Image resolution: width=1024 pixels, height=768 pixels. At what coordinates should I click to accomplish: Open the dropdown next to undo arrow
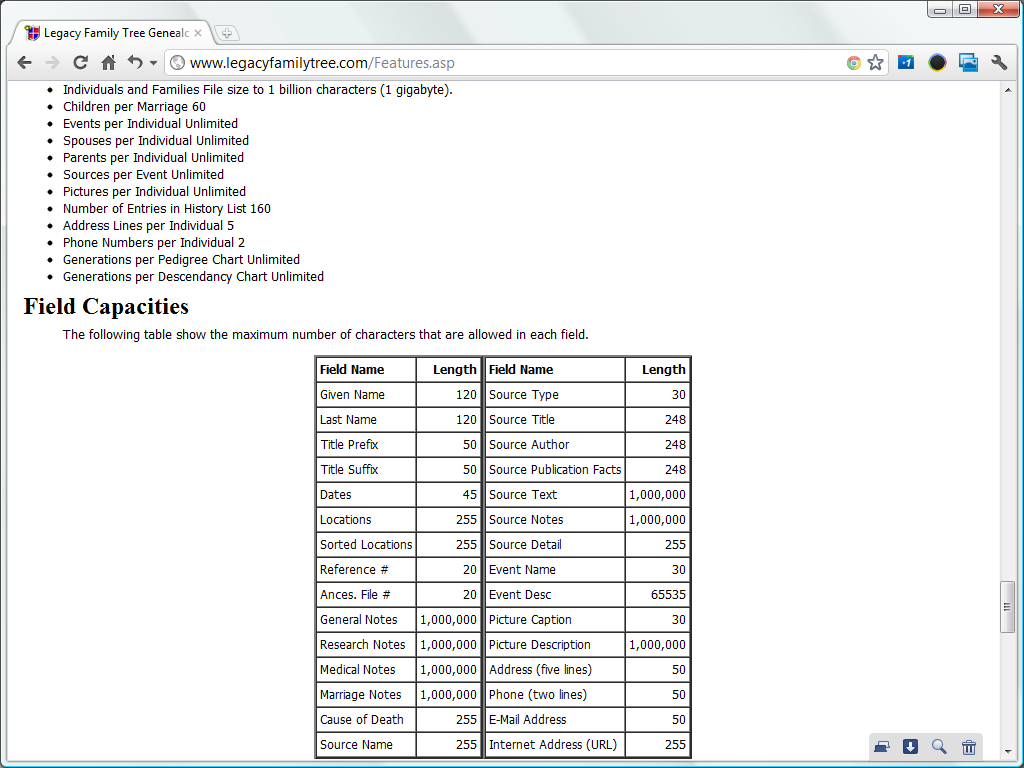[153, 63]
